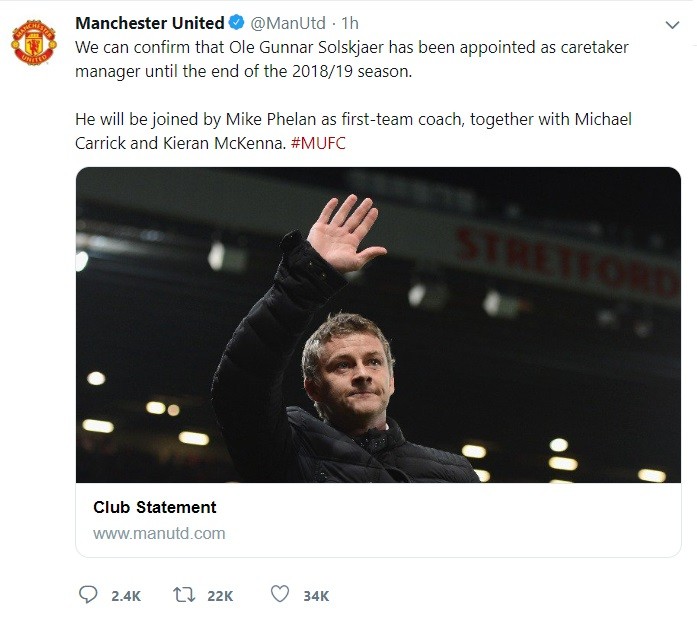This screenshot has height=618, width=697.
Task: Click the reply speech bubble icon
Action: (88, 594)
